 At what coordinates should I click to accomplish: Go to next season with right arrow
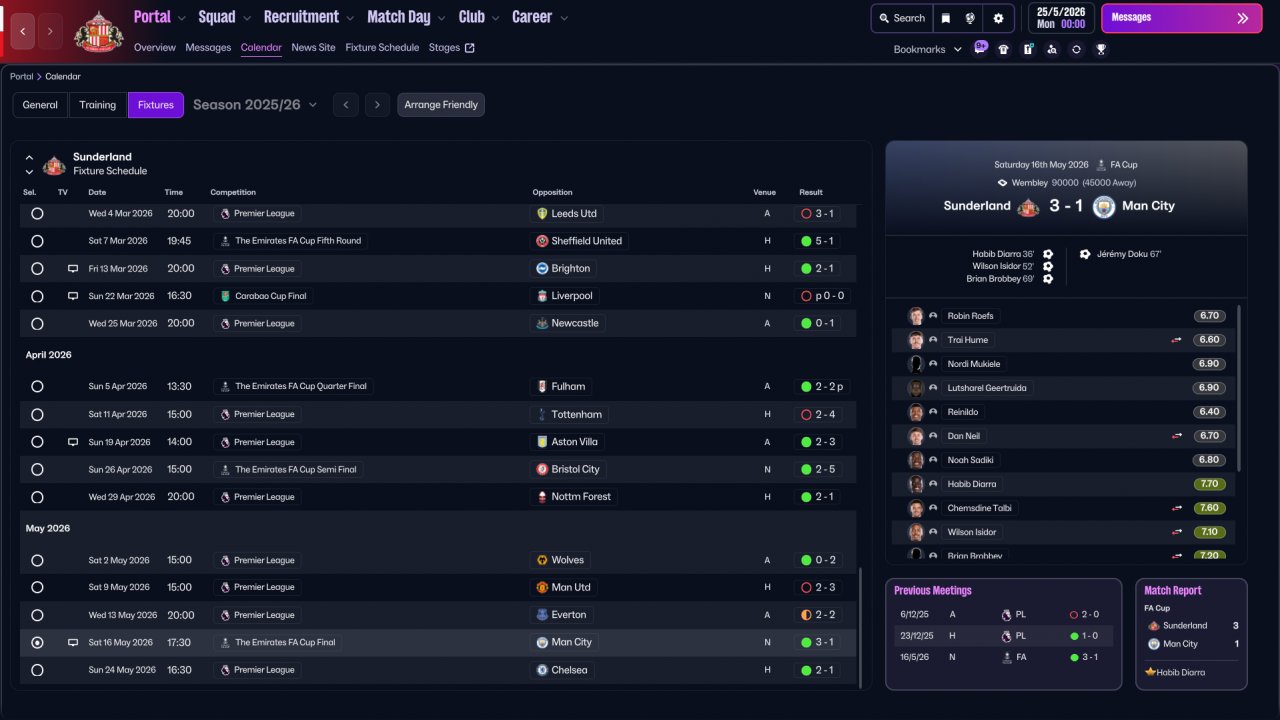[377, 105]
